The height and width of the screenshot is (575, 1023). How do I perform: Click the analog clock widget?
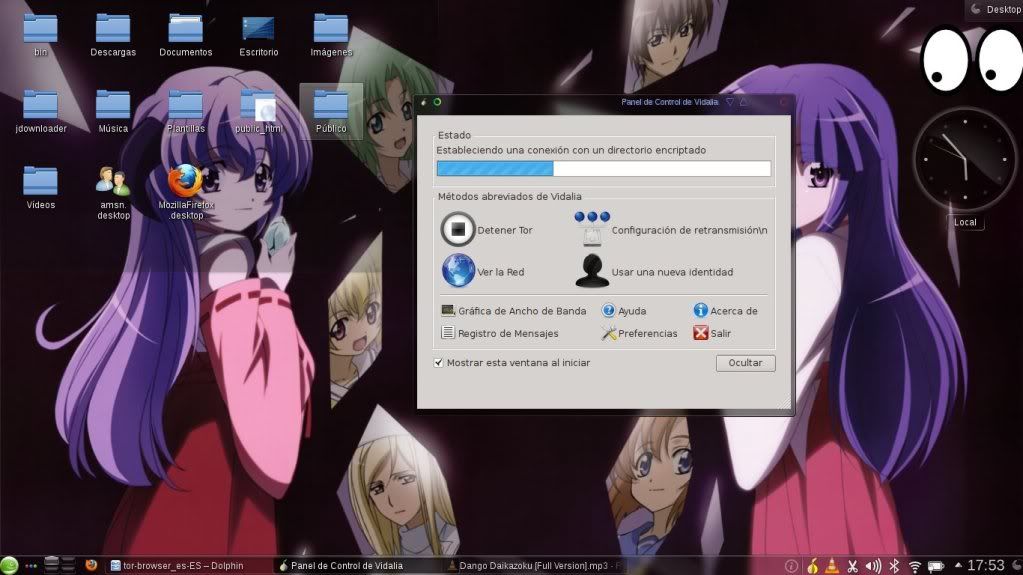965,159
